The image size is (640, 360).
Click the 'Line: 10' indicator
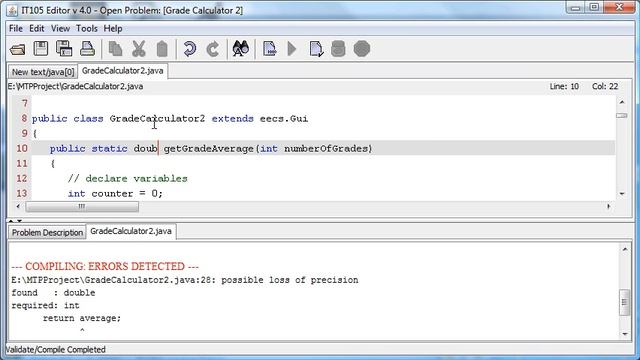[x=564, y=87]
